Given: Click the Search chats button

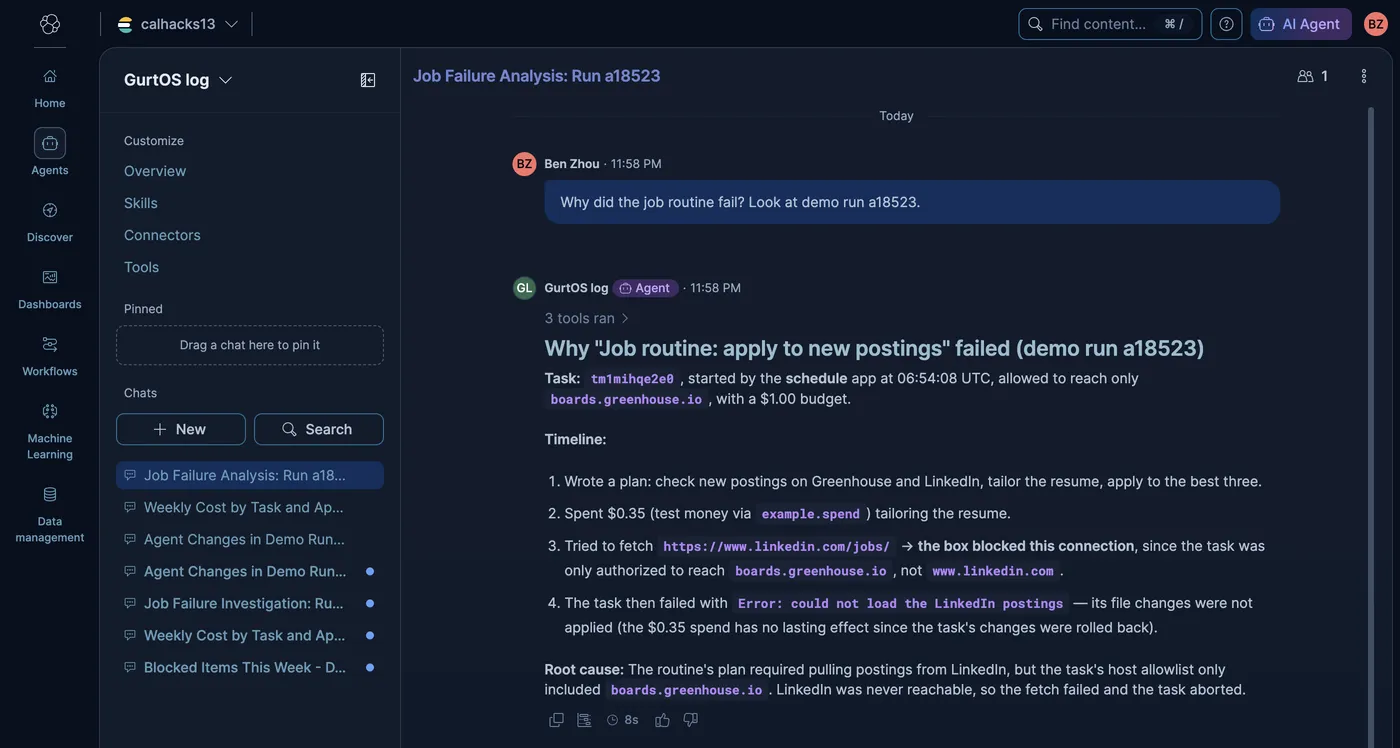Looking at the screenshot, I should [319, 429].
